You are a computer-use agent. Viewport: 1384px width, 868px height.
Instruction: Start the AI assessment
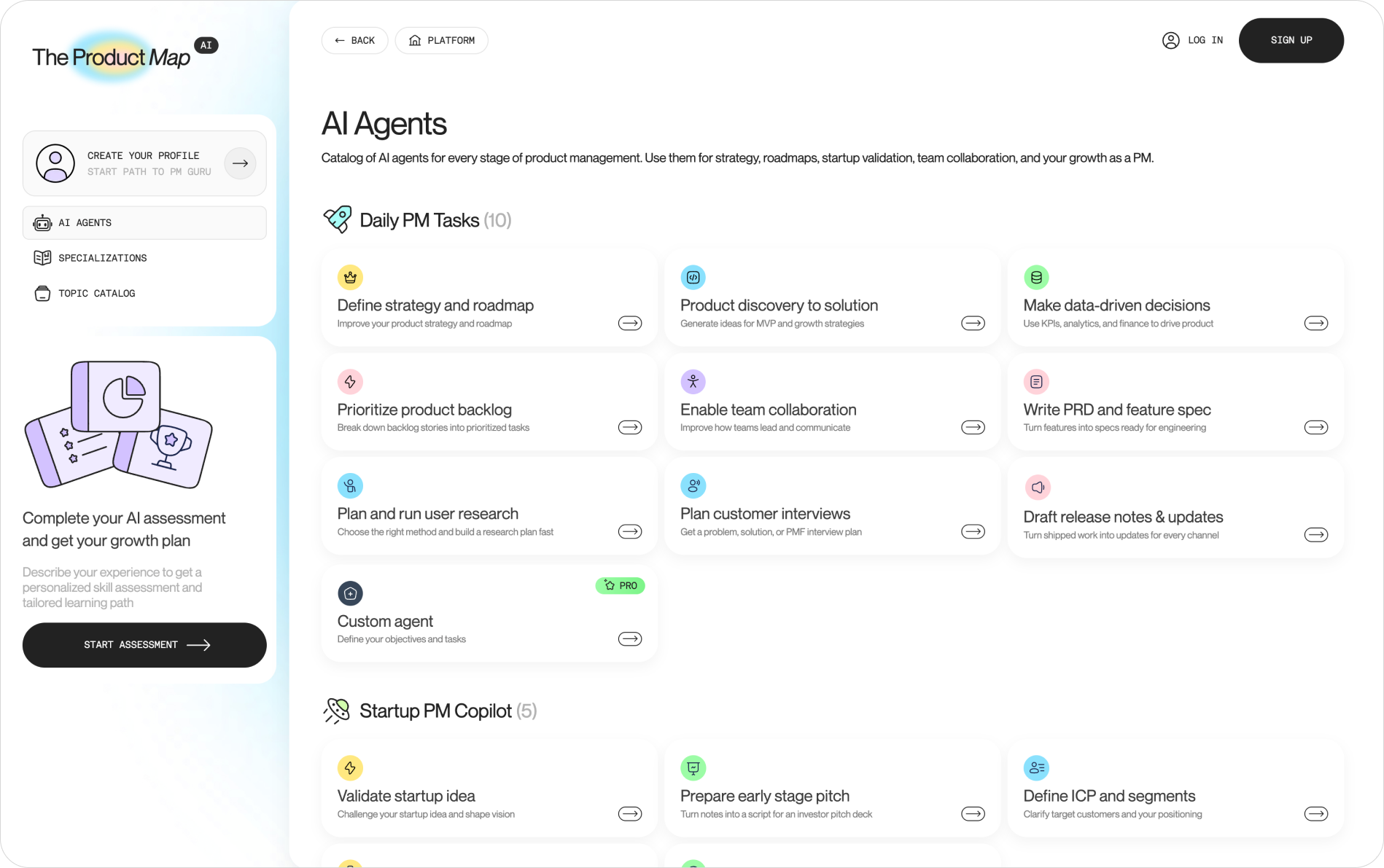pyautogui.click(x=144, y=645)
